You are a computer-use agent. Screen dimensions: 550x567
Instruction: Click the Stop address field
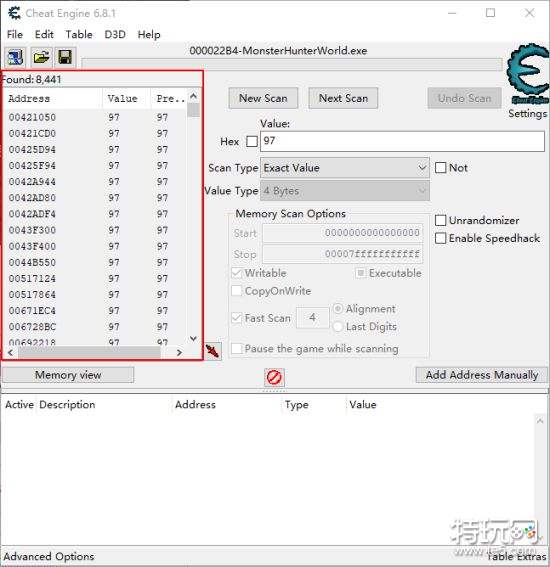[x=342, y=254]
